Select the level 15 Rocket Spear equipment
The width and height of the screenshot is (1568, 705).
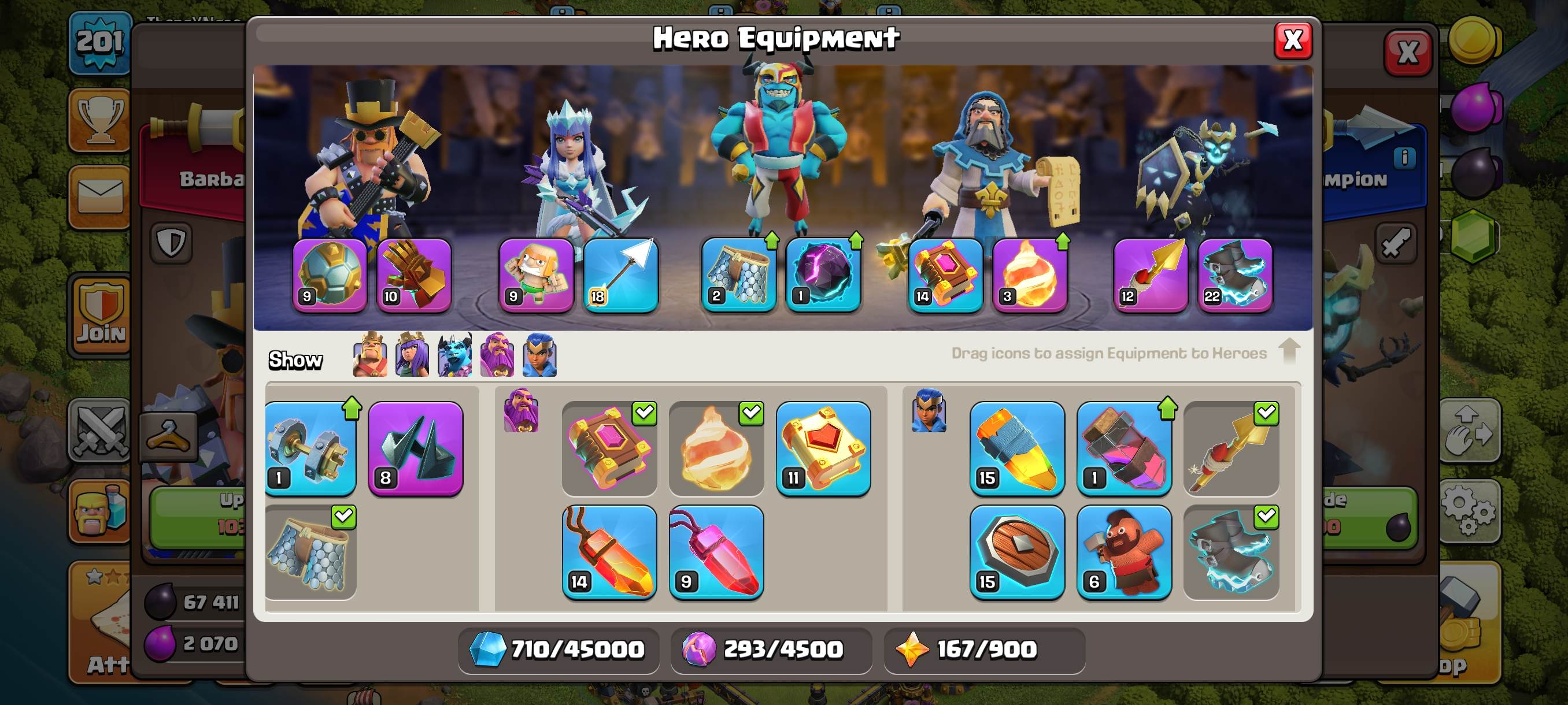coord(1016,448)
